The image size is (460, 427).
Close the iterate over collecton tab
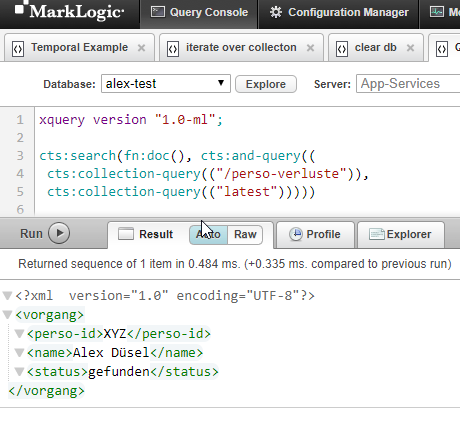point(311,48)
